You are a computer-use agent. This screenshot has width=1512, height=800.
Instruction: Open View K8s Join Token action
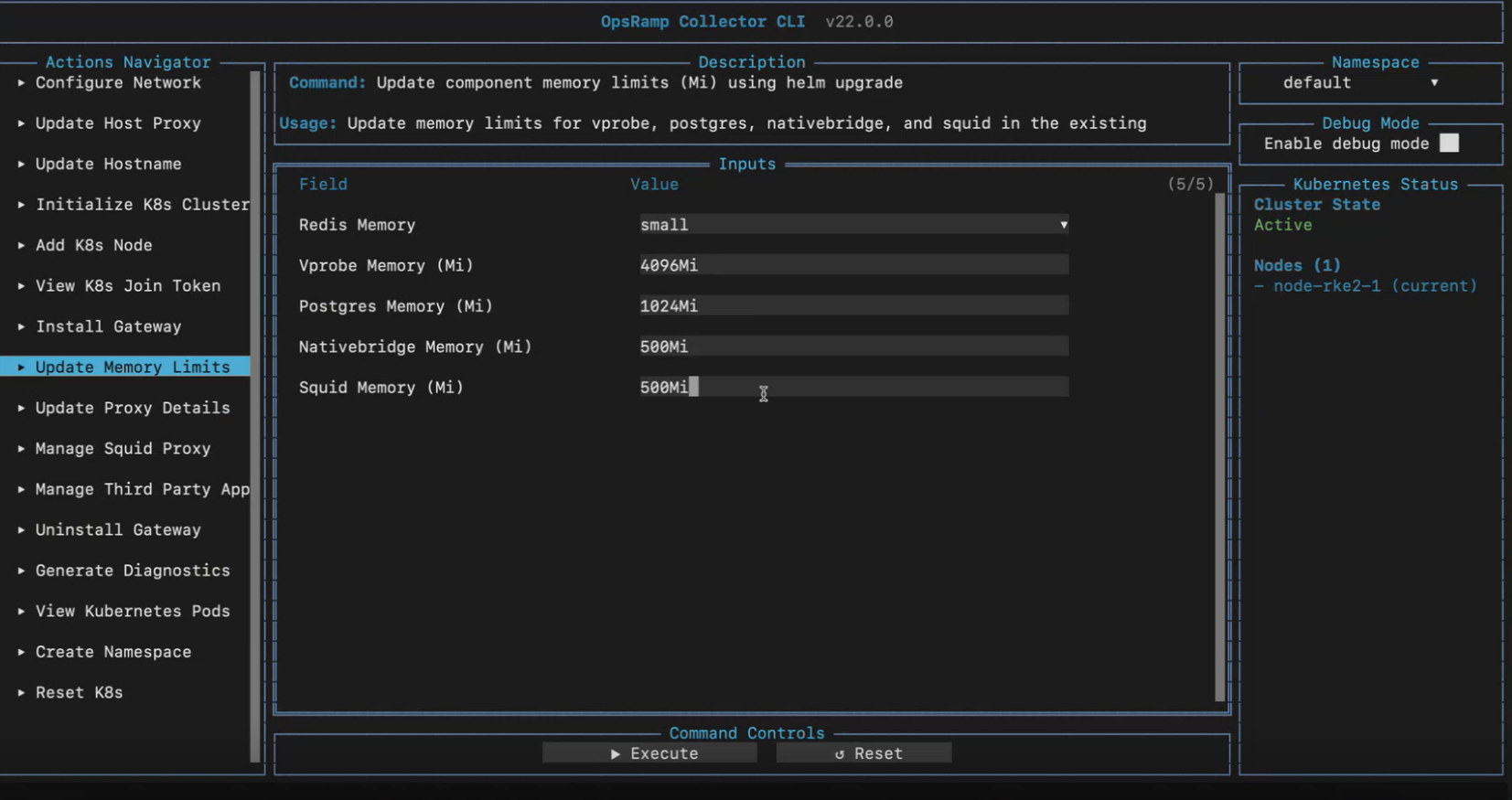(x=128, y=286)
